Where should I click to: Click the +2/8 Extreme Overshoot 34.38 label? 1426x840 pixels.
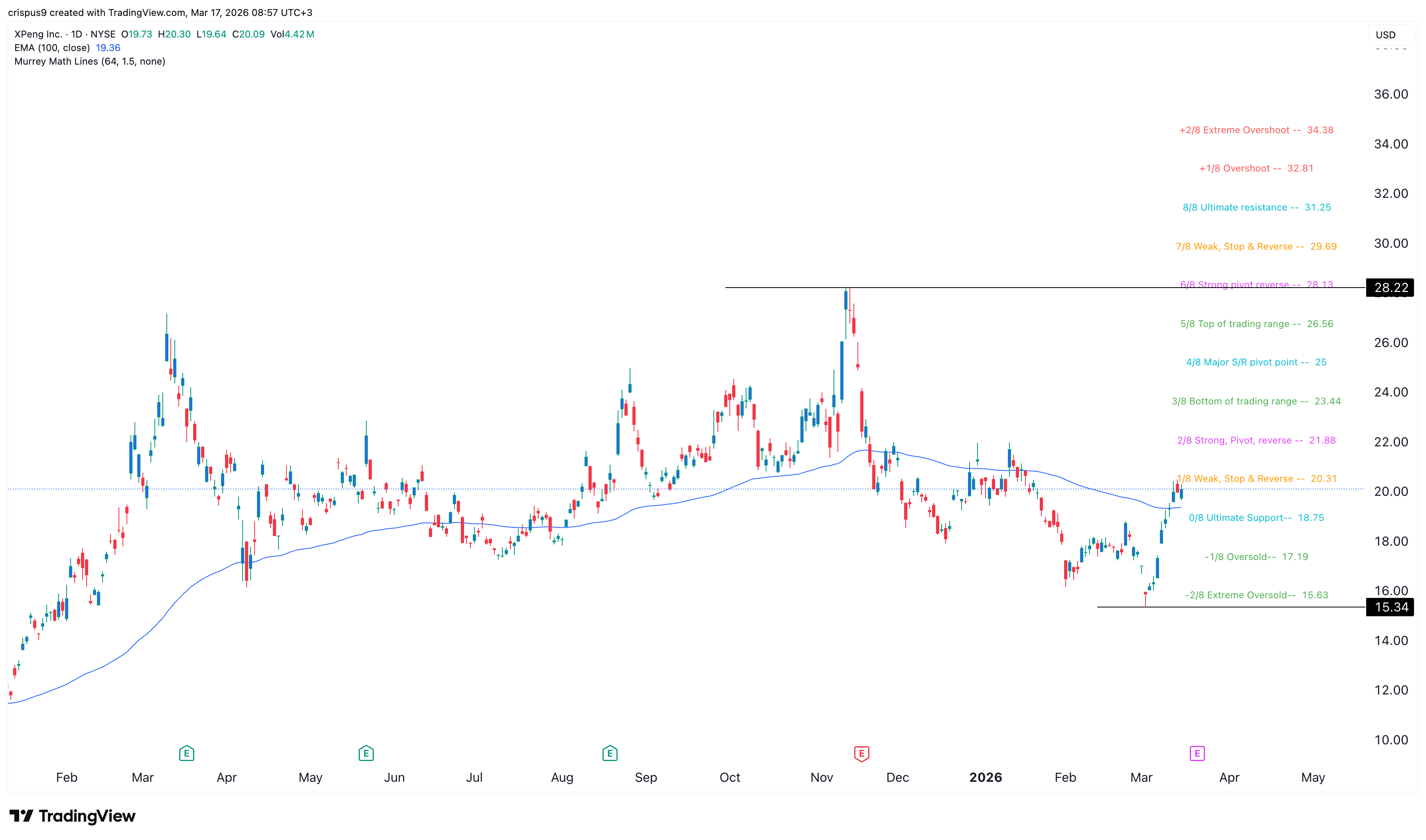[x=1256, y=130]
